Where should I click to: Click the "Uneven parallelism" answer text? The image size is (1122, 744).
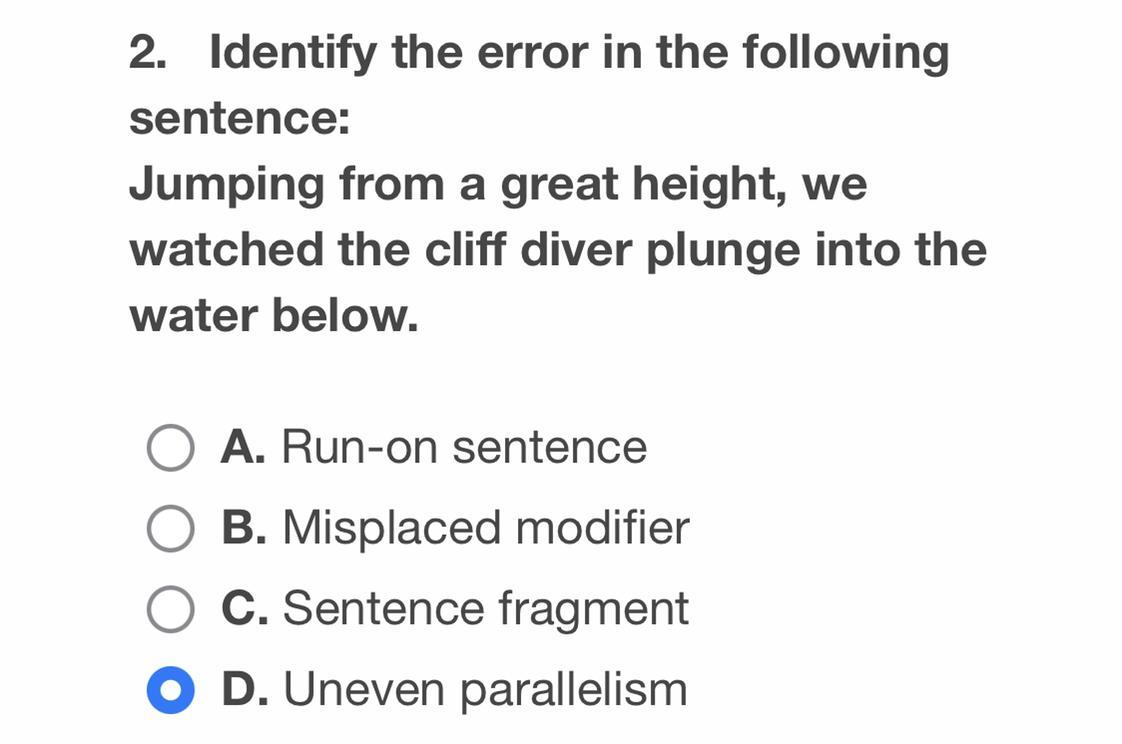pyautogui.click(x=485, y=690)
